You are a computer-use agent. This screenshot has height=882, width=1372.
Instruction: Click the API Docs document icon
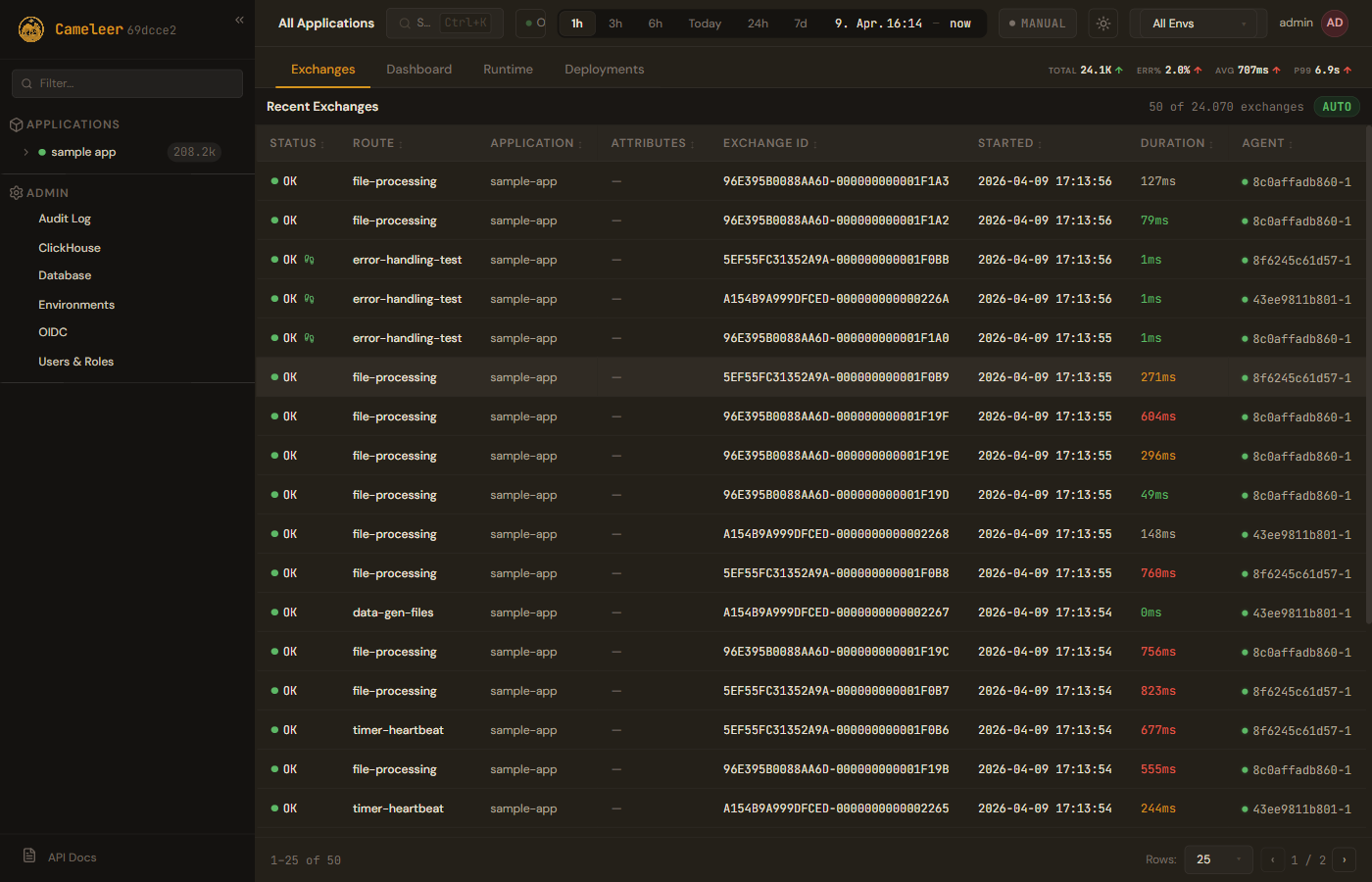tap(29, 856)
